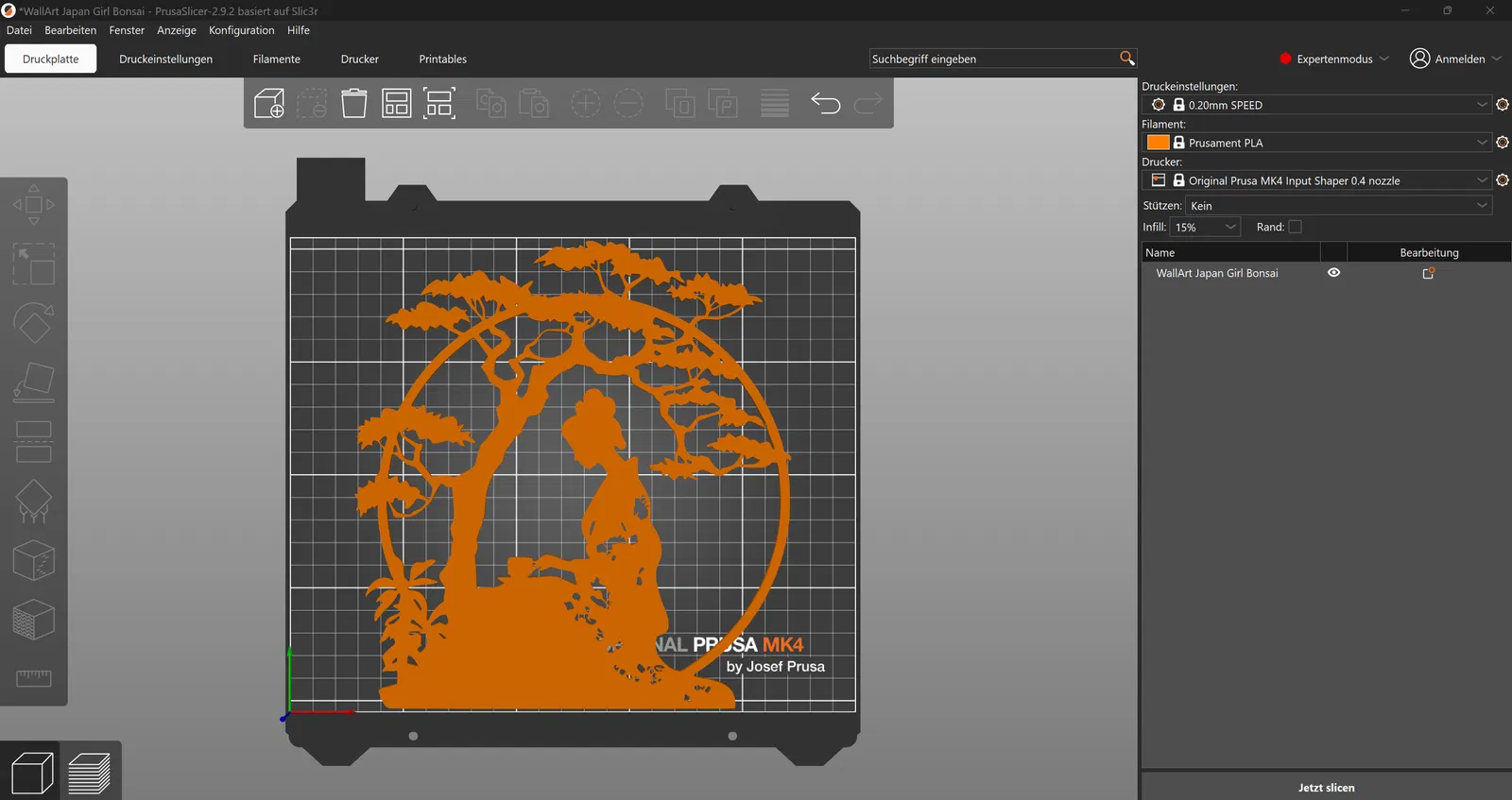Open the Konfiguration menu
Image resolution: width=1512 pixels, height=800 pixels.
coord(241,30)
